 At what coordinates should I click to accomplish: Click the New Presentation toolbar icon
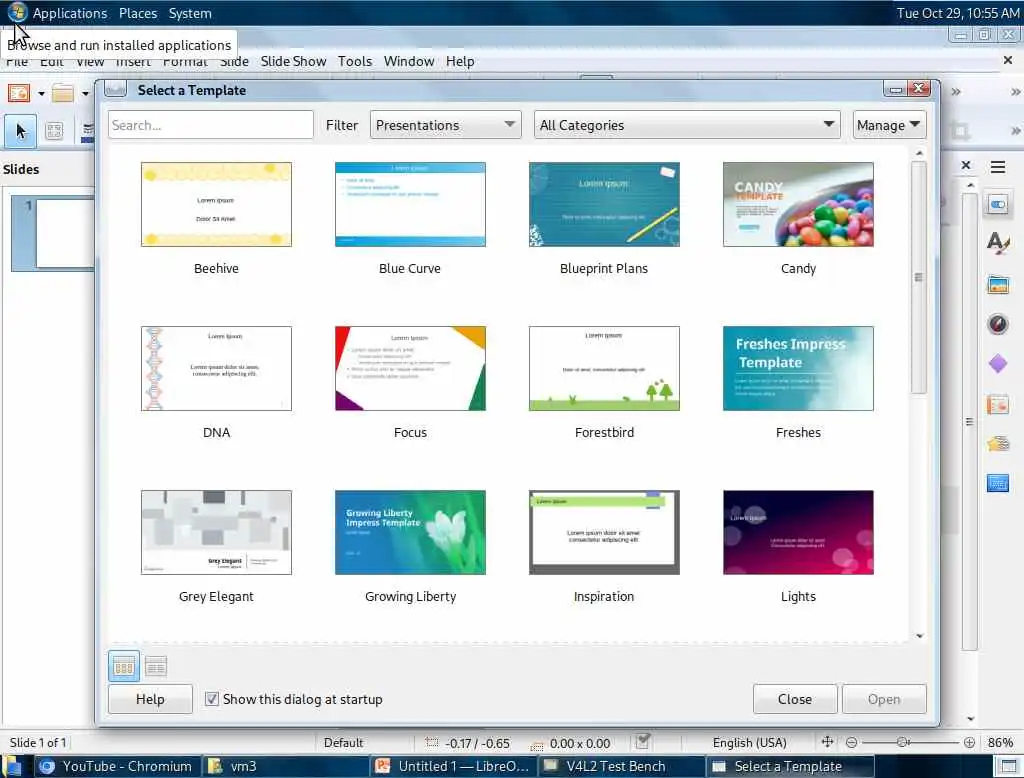click(x=19, y=93)
